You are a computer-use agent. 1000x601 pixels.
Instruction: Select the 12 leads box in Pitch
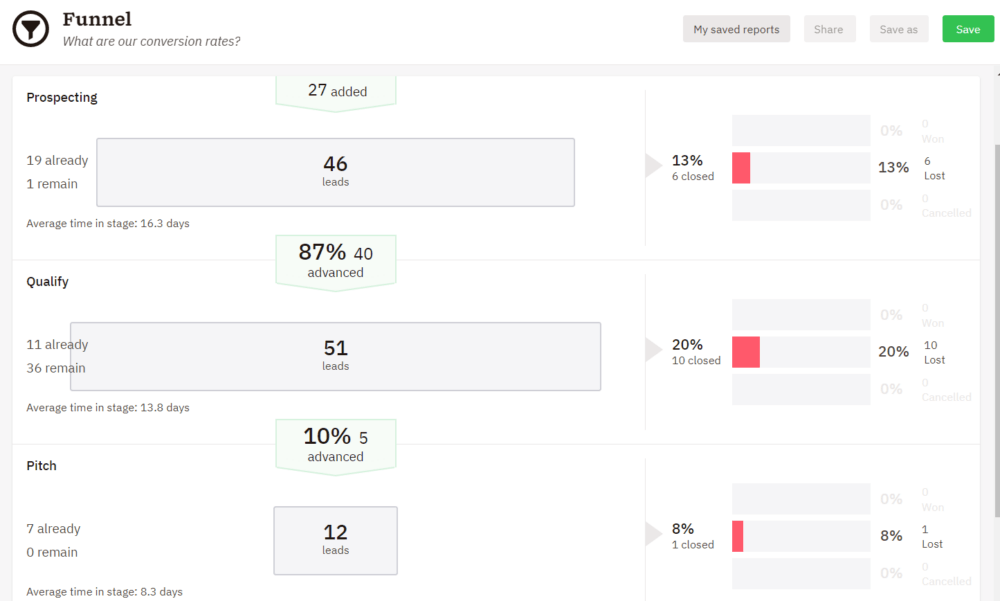point(335,540)
